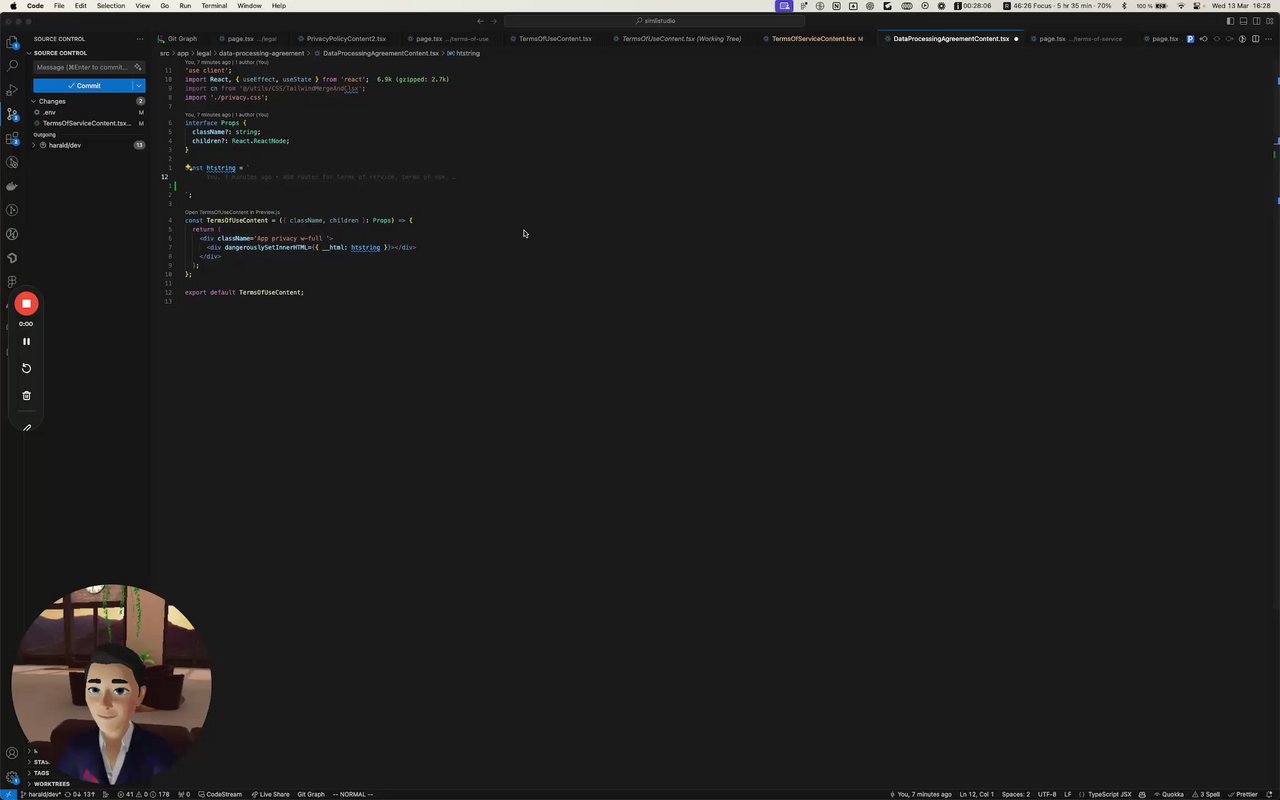Switch to TermsOfUseContent.tsx tab
Viewport: 1280px width, 800px height.
(x=555, y=39)
